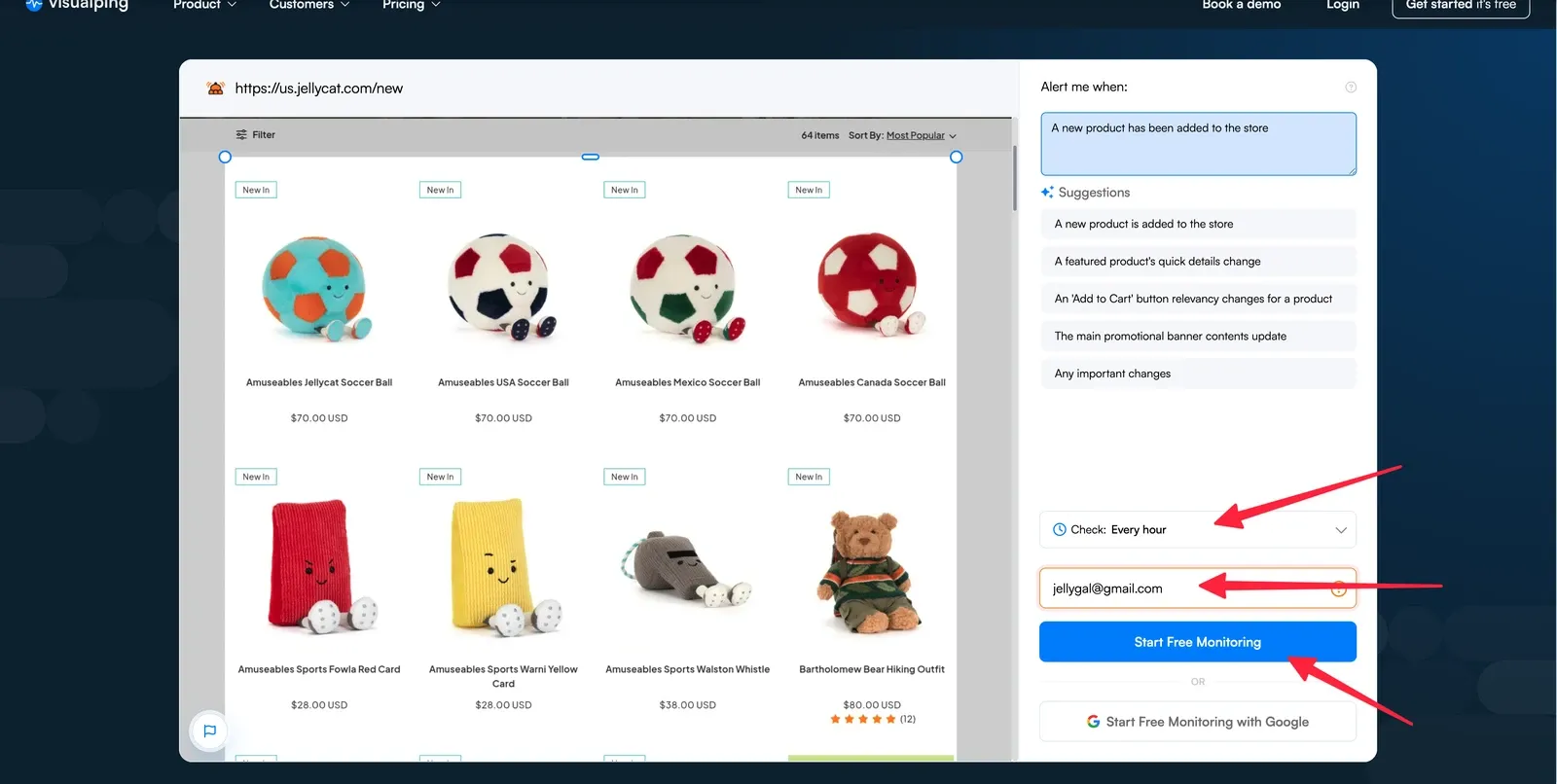Viewport: 1557px width, 784px height.
Task: Click the URL https://us.jellycat.com/new
Action: pyautogui.click(x=318, y=89)
